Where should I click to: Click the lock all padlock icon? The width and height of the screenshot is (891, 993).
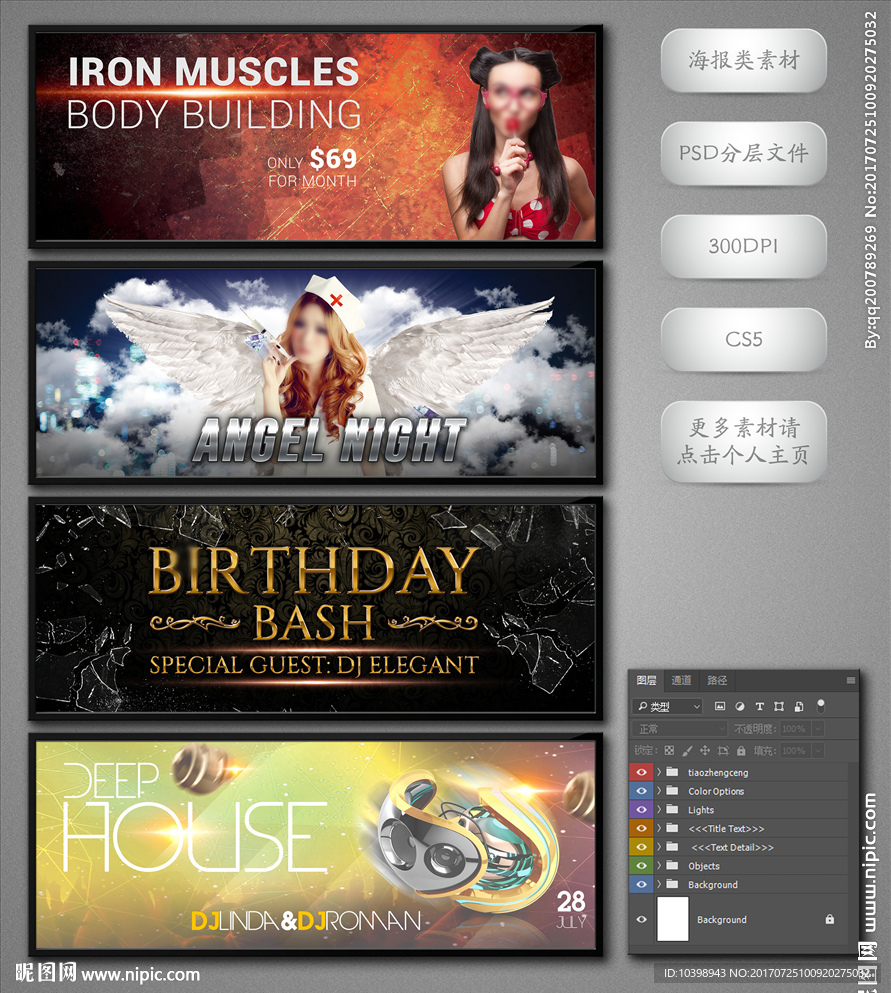(x=741, y=750)
